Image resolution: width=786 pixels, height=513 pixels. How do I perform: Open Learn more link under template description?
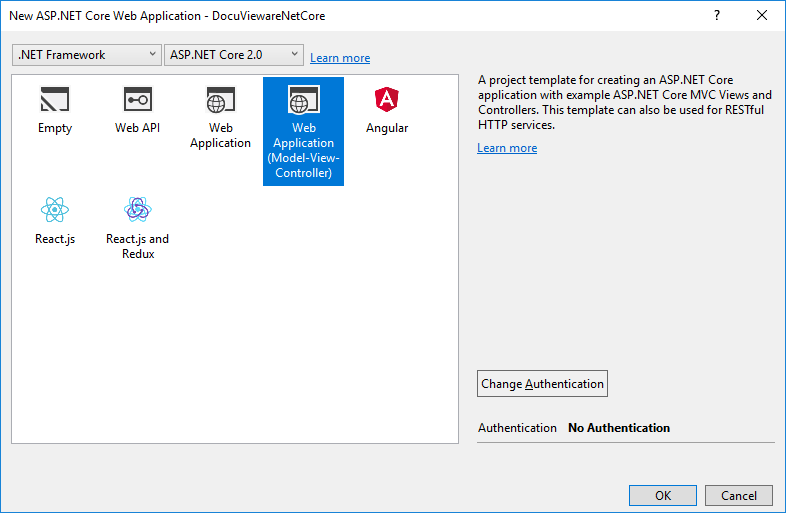[507, 148]
